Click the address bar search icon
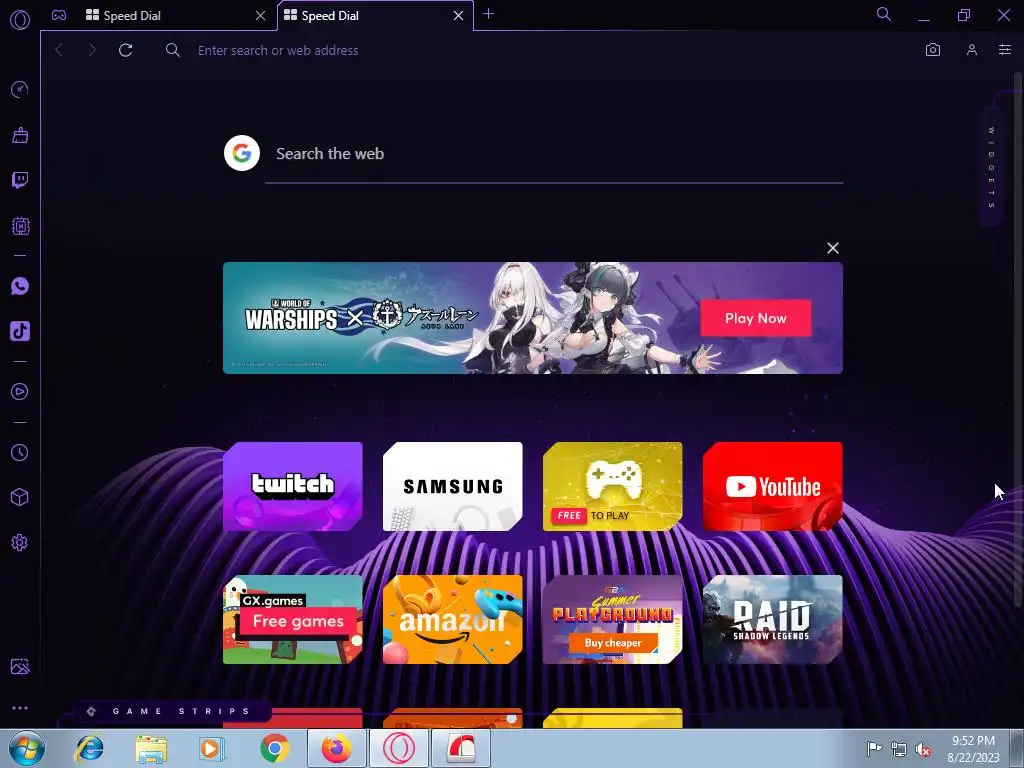This screenshot has height=768, width=1024. click(172, 50)
